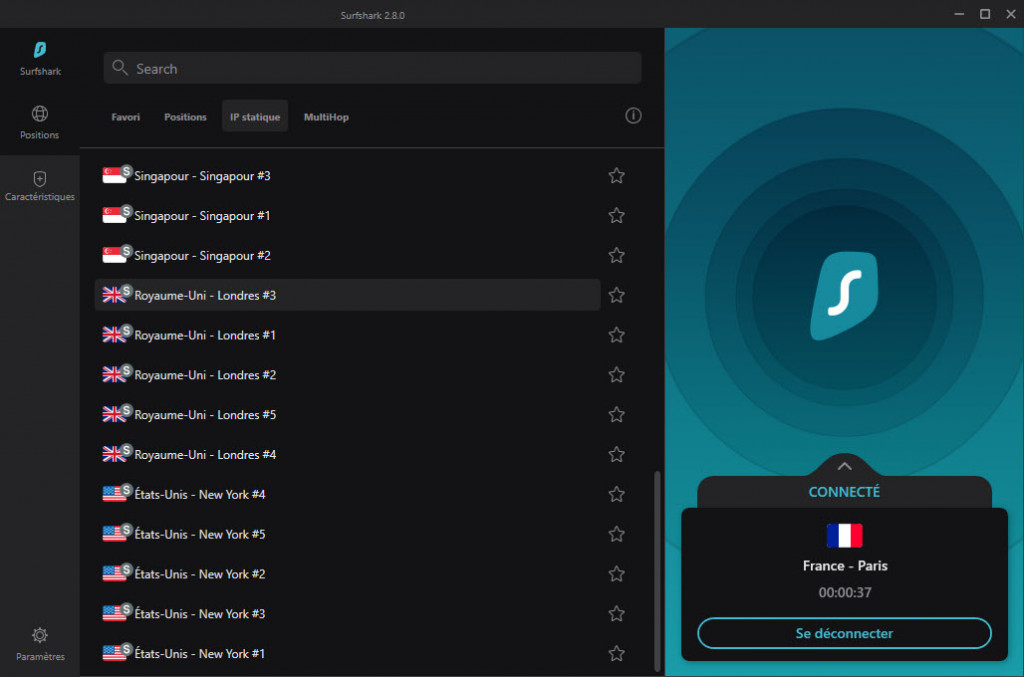Connect to Singapour - Singapour #3
This screenshot has height=677, width=1024.
347,176
